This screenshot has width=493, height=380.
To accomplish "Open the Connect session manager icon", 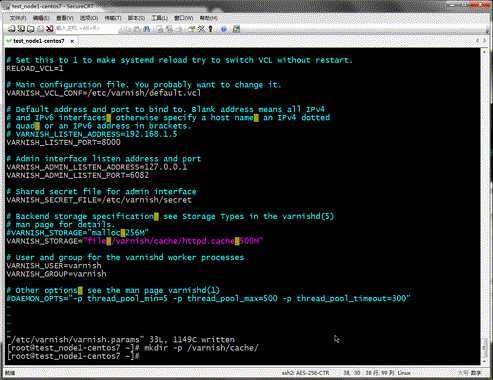I will pos(12,29).
